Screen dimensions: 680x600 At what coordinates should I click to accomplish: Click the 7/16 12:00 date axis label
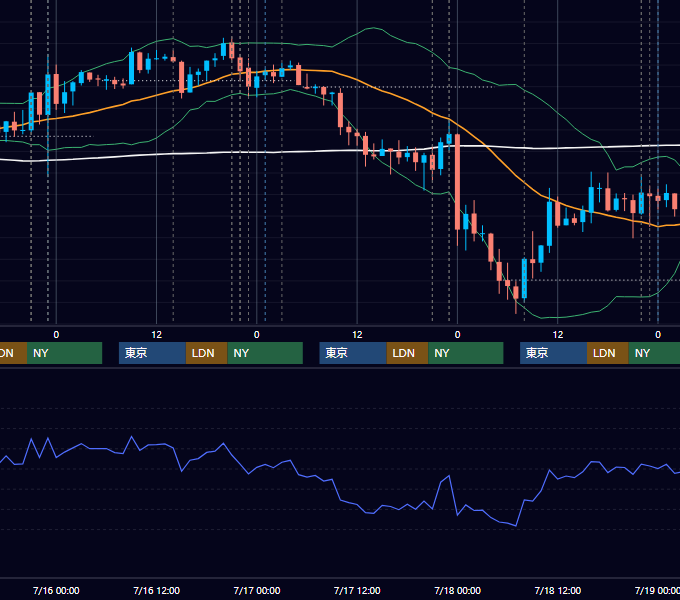coord(157,590)
